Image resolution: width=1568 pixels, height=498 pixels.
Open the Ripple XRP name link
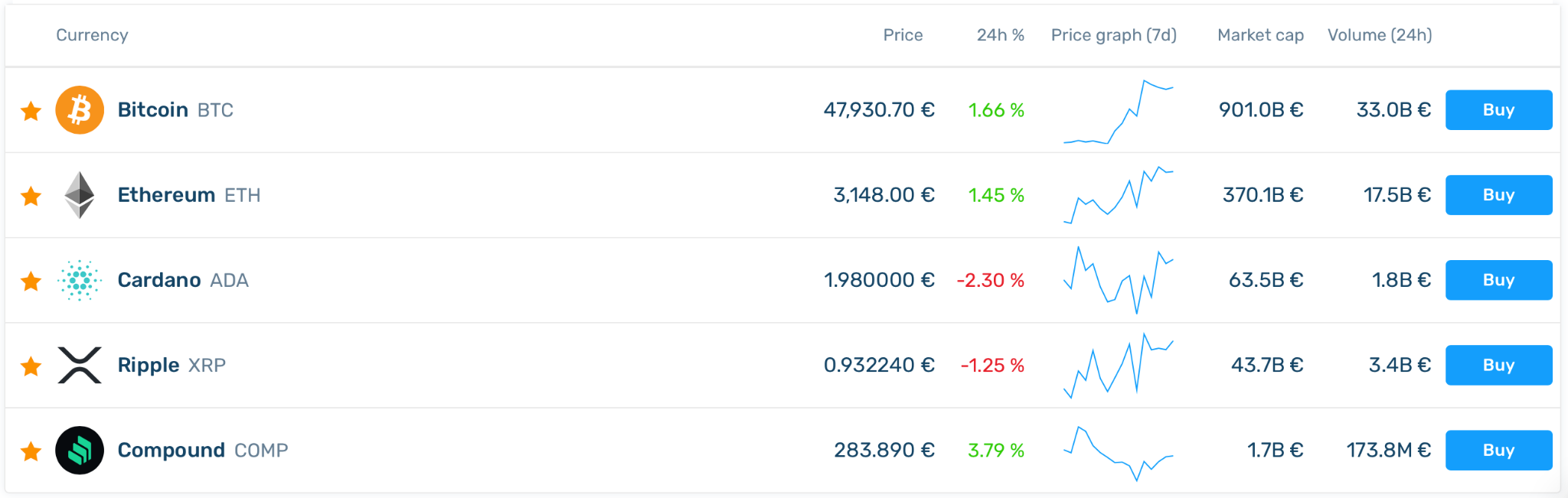[171, 366]
